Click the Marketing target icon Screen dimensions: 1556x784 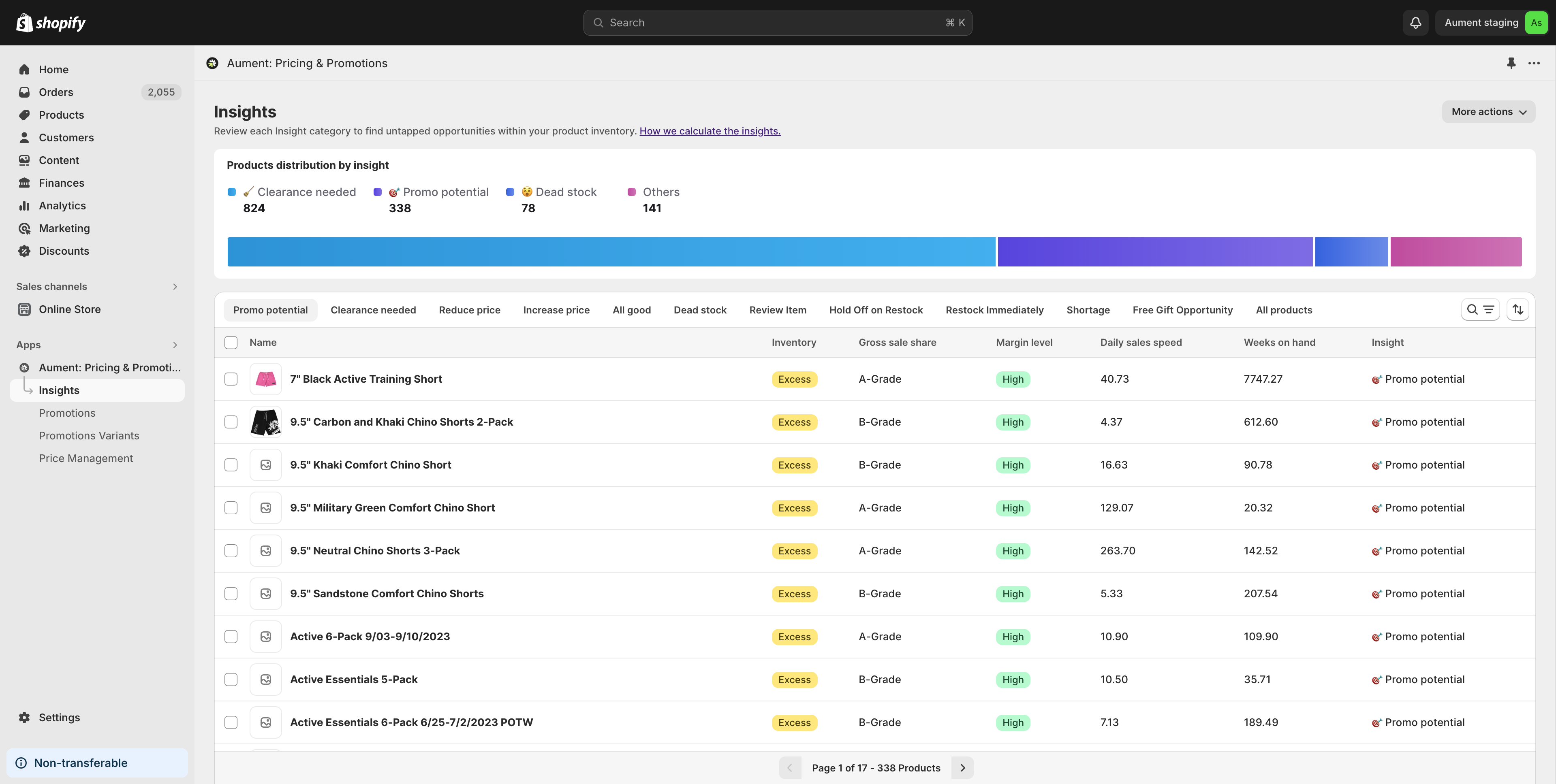(24, 228)
